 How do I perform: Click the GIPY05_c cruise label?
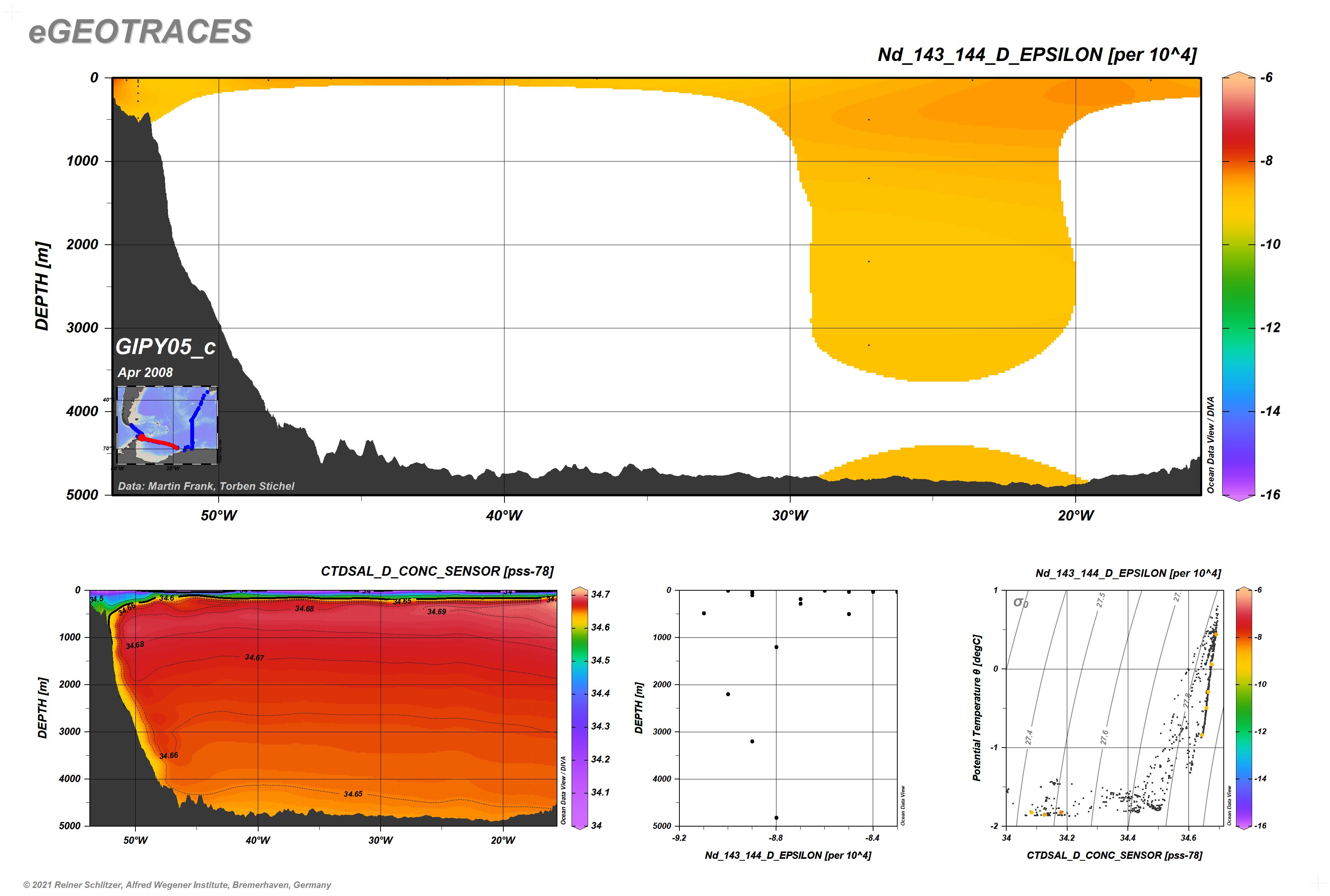[x=166, y=347]
